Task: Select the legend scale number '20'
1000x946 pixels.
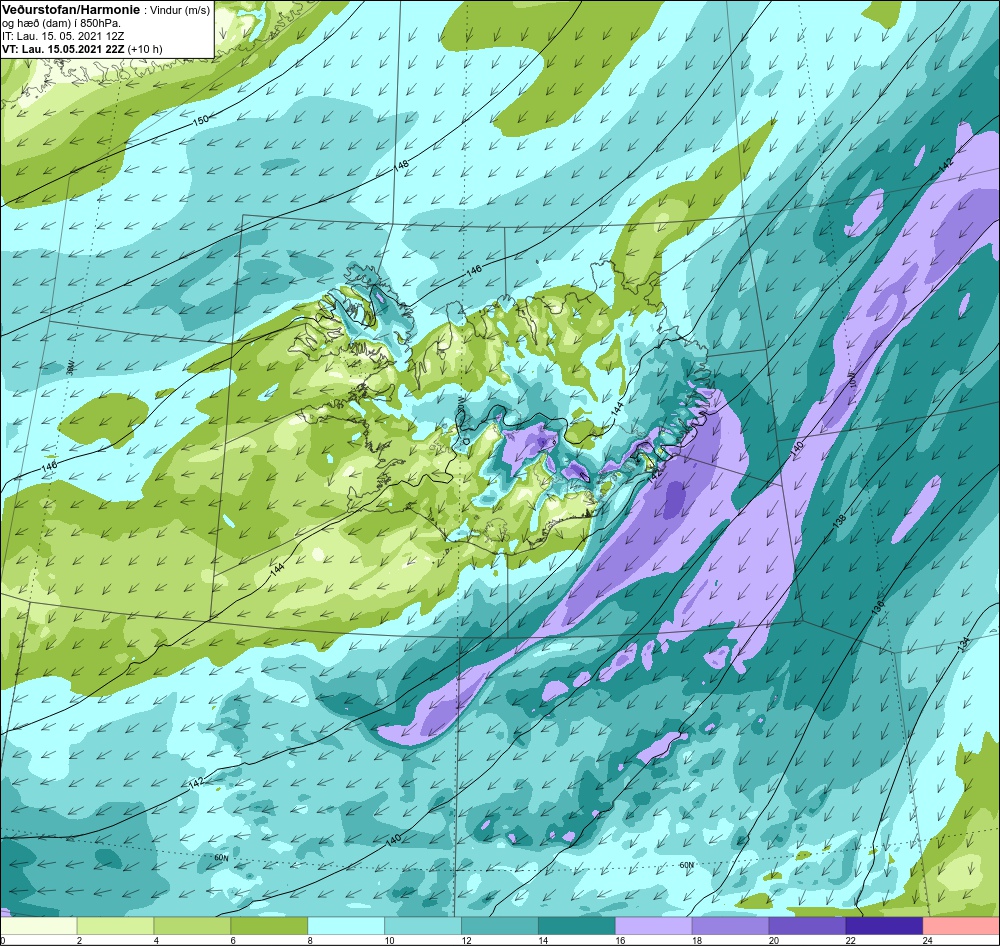Action: click(774, 940)
